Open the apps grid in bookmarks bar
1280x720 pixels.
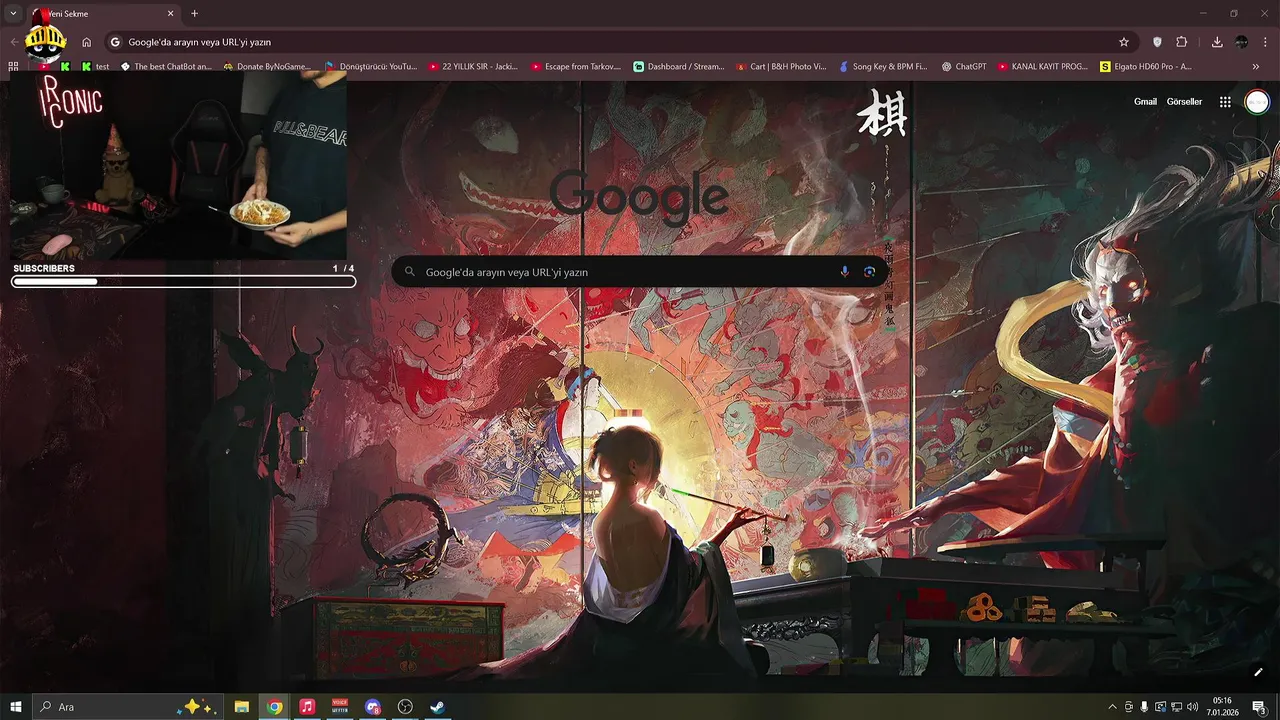click(x=13, y=66)
